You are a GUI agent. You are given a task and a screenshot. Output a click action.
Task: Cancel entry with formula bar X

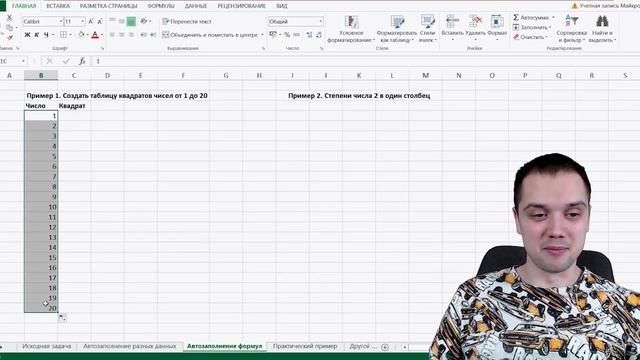(x=49, y=61)
